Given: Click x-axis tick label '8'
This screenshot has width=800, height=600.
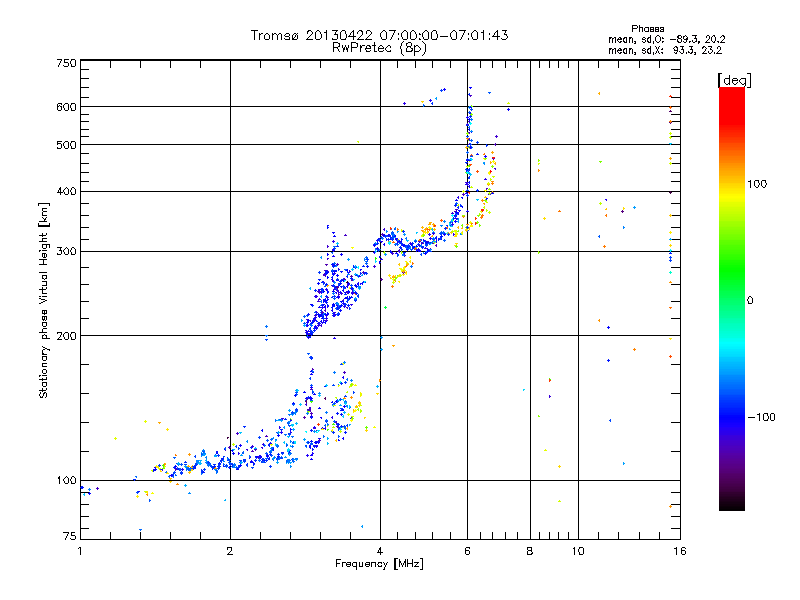Looking at the screenshot, I should click(530, 551).
